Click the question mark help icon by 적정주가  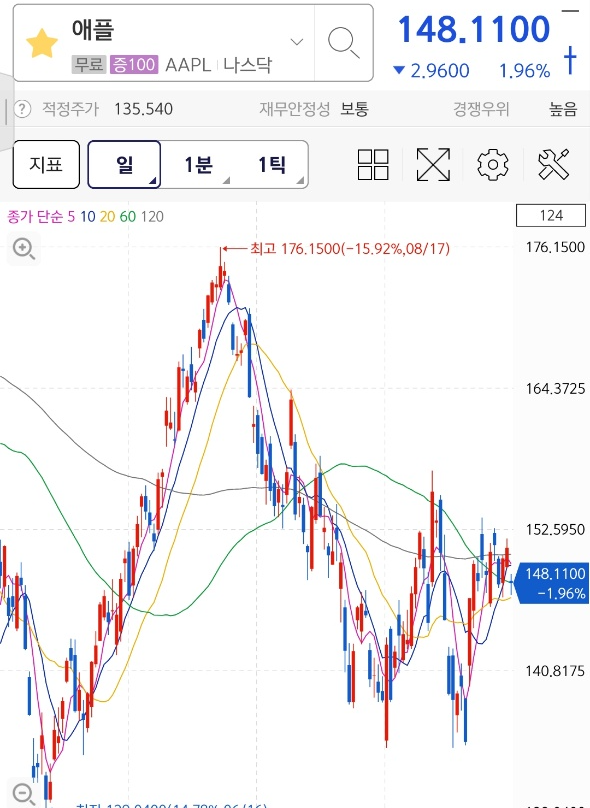[22, 109]
